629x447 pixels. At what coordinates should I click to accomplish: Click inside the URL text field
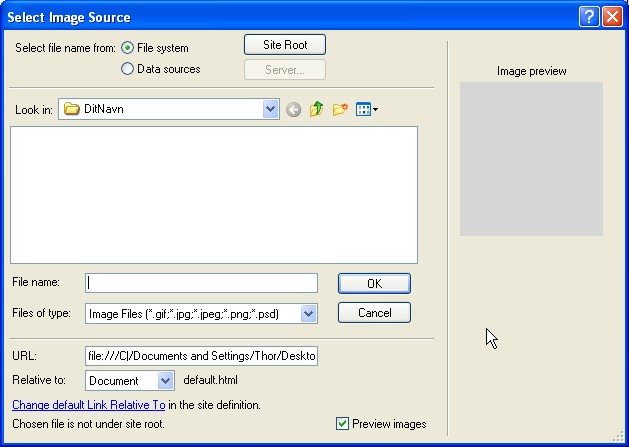coord(201,356)
